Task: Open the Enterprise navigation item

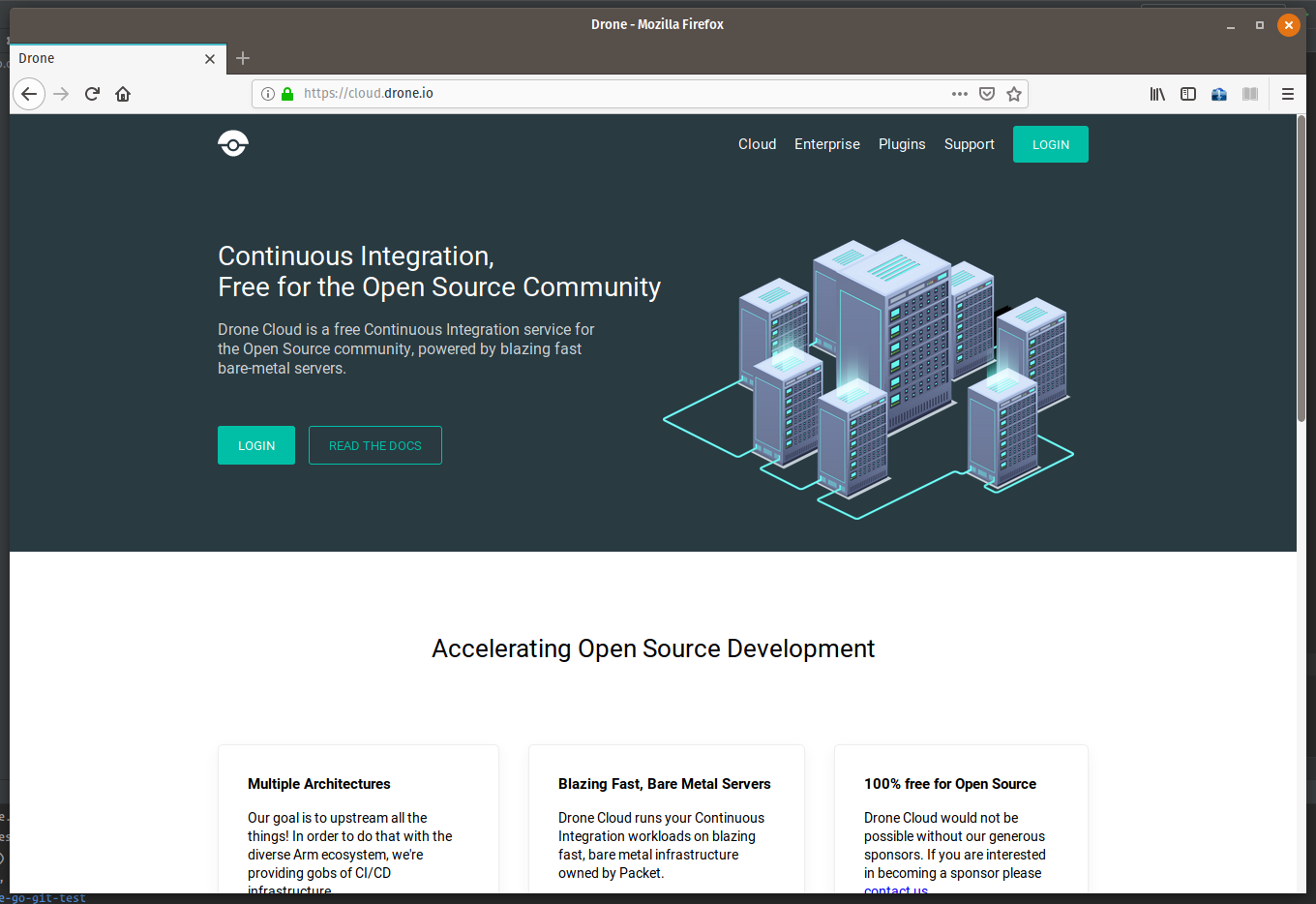Action: pyautogui.click(x=826, y=144)
